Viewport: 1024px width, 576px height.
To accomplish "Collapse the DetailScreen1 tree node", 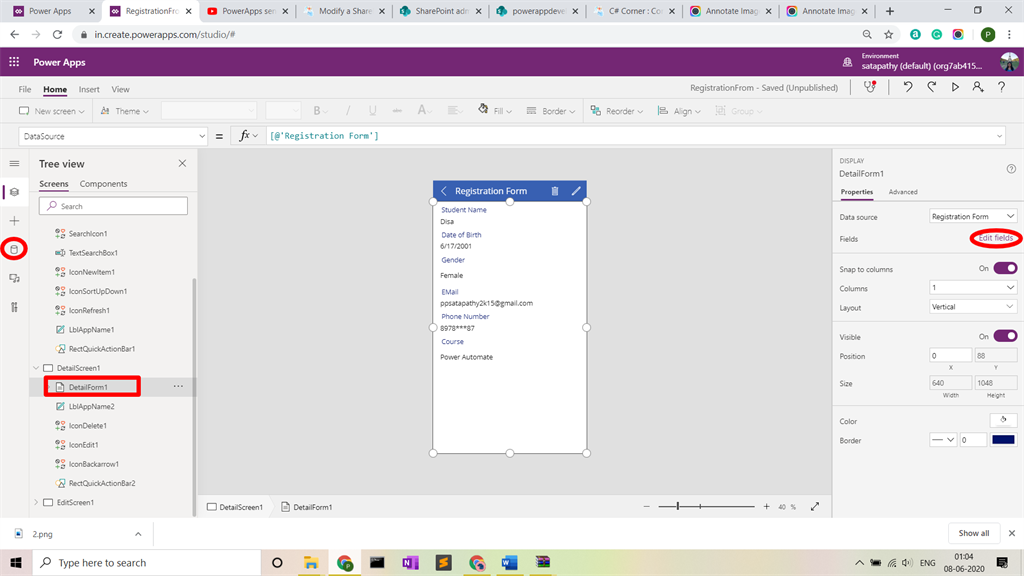I will [35, 368].
